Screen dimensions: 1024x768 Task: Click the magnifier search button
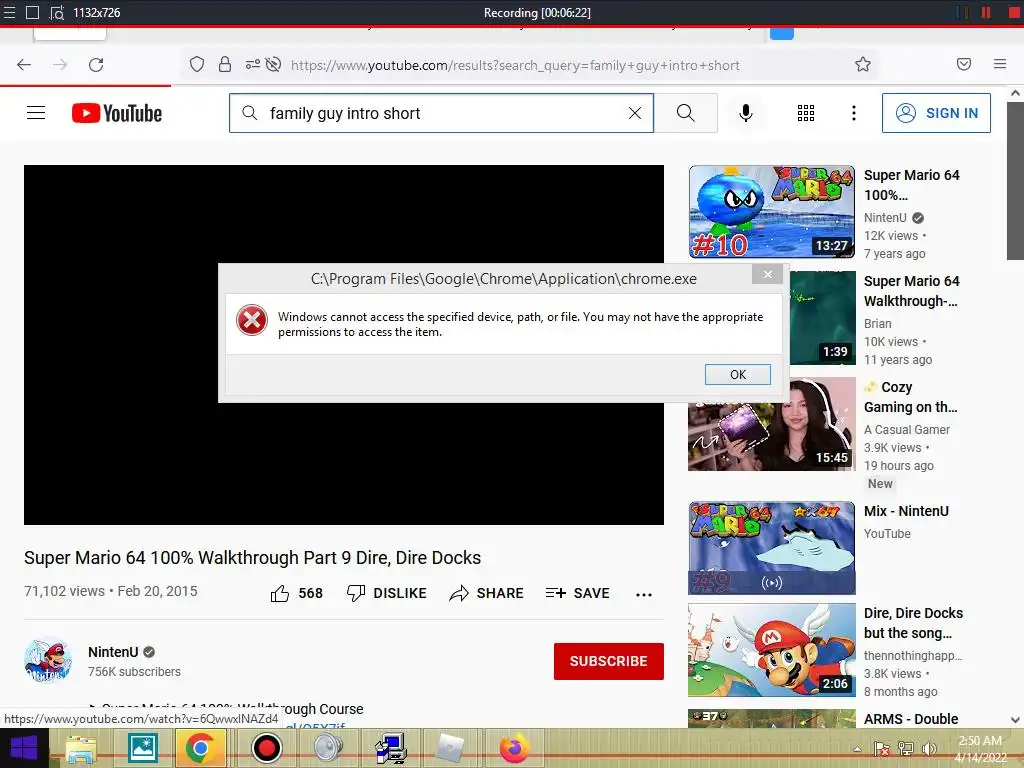686,113
